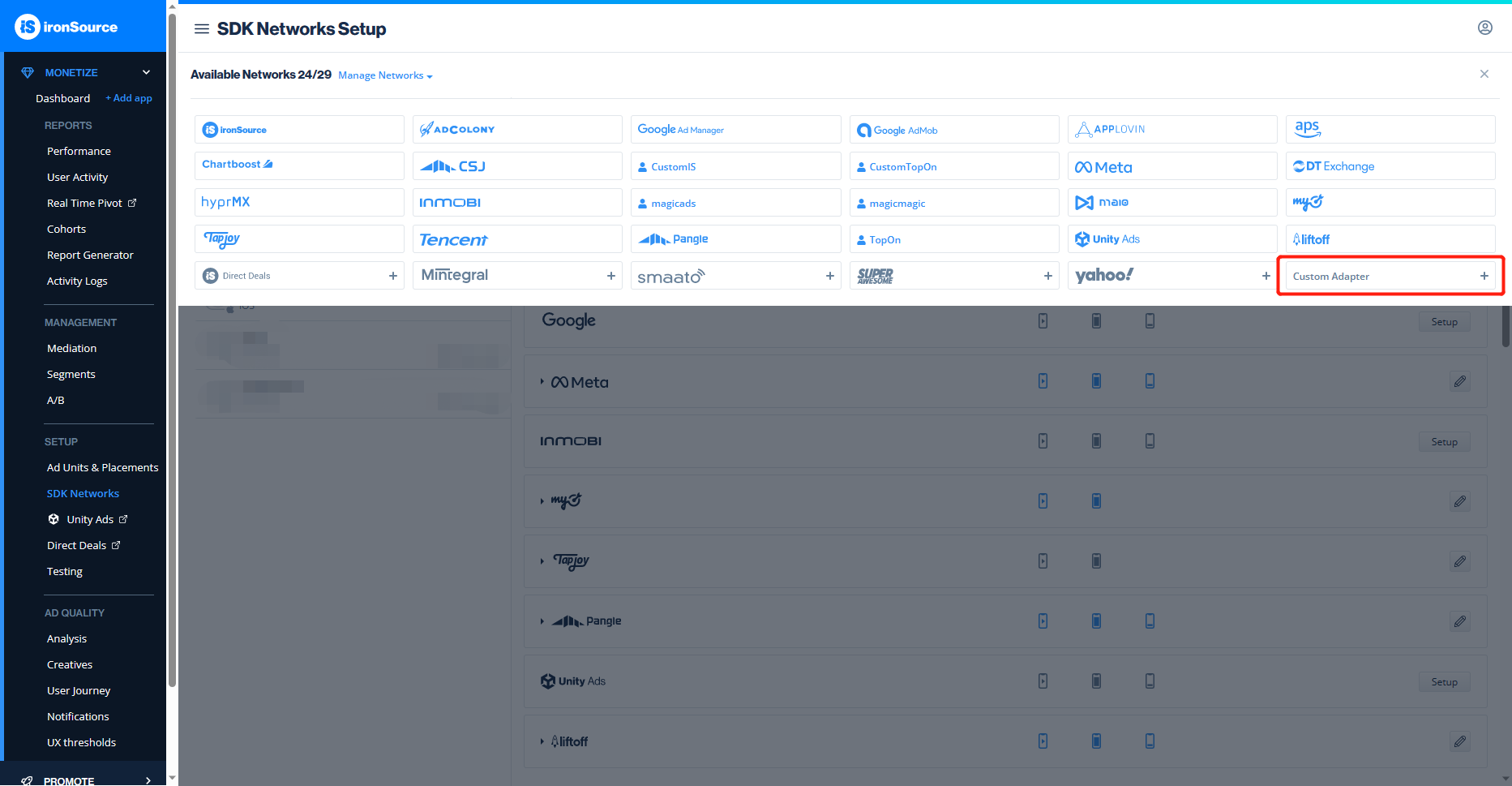Click the pencil edit icon on the Meta row
This screenshot has width=1512, height=786.
(1460, 380)
